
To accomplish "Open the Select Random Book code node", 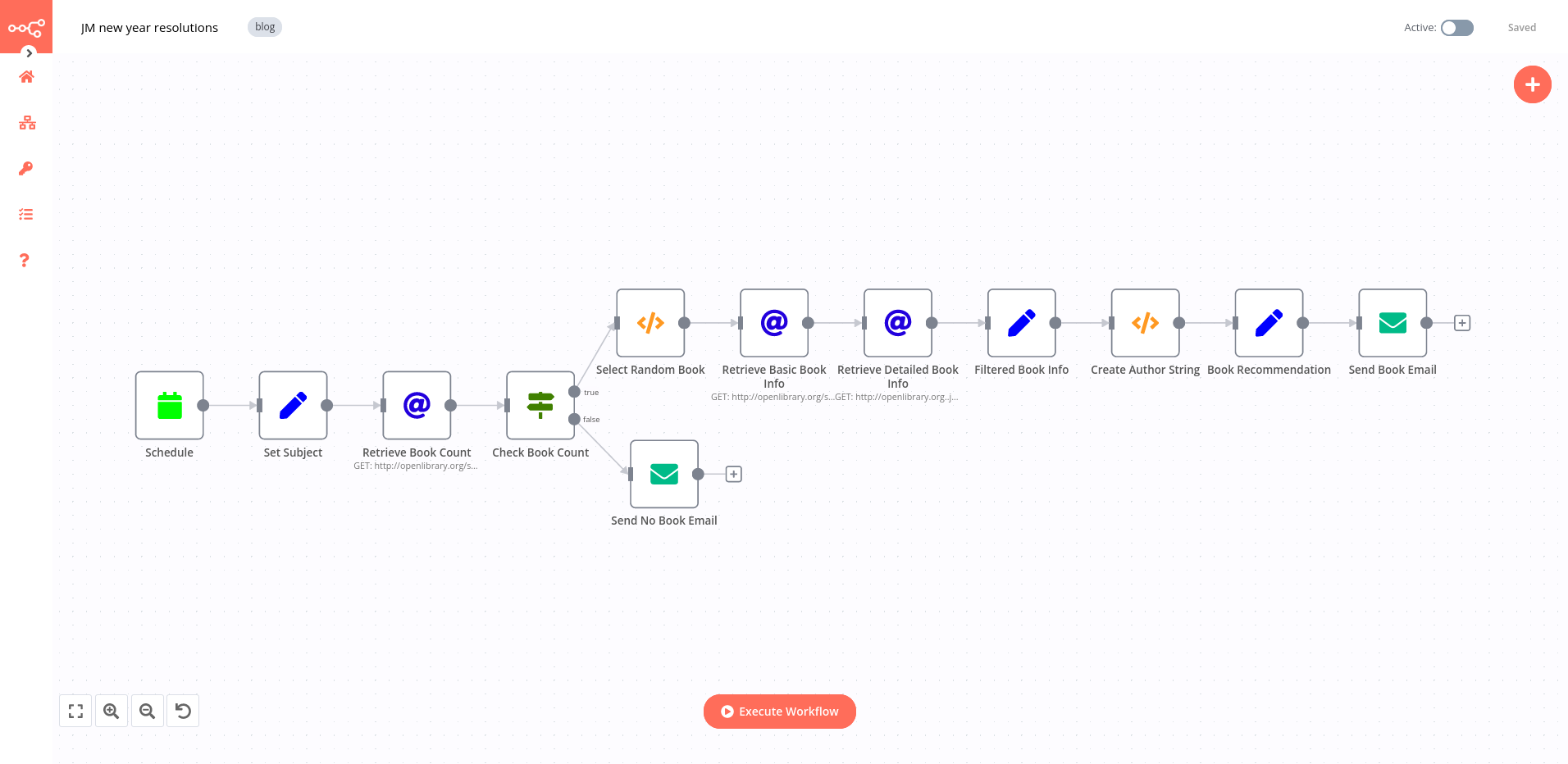I will (650, 323).
